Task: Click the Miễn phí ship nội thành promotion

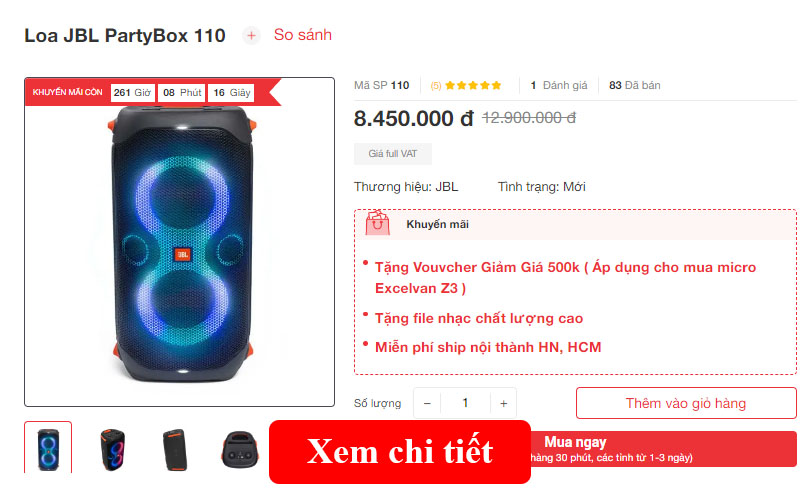Action: click(488, 347)
